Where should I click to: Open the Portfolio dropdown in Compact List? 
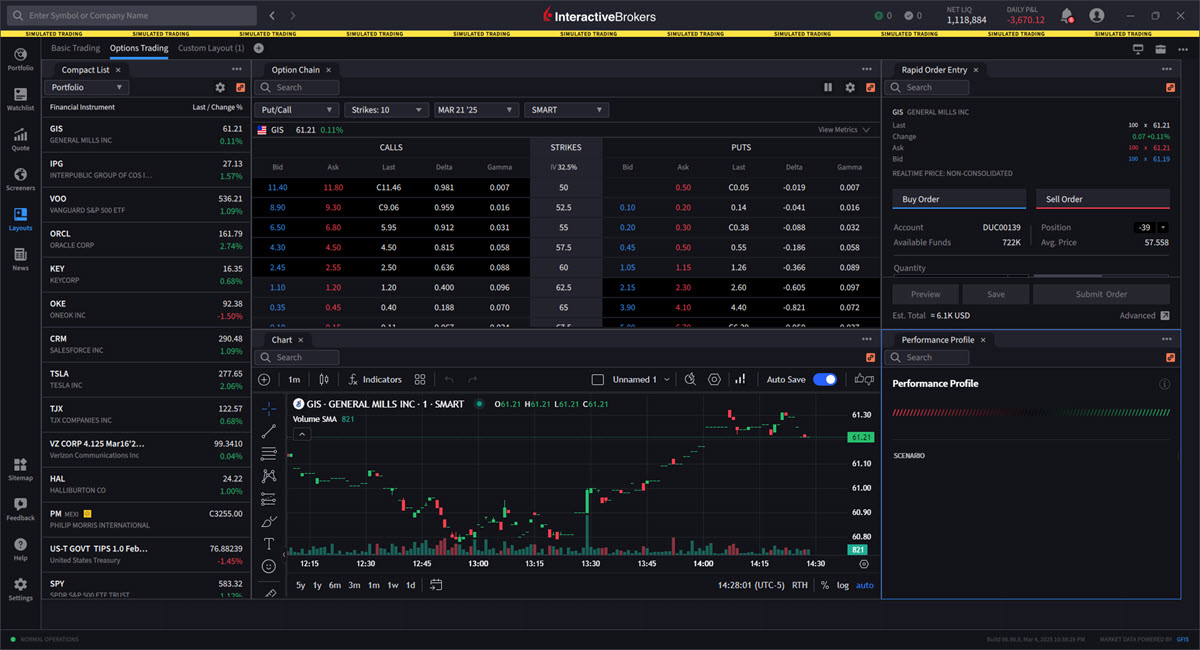(x=86, y=88)
